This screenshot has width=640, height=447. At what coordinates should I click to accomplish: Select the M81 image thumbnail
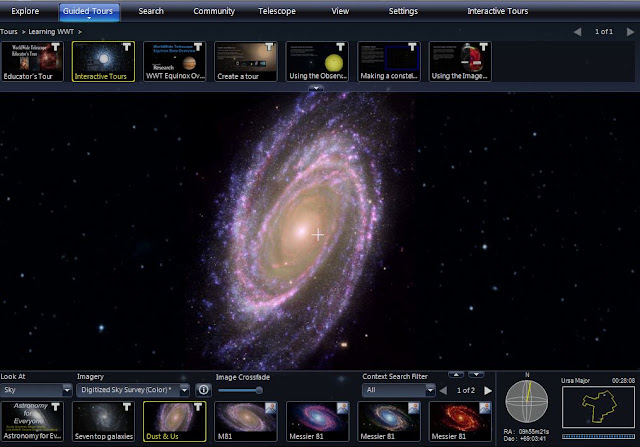[246, 421]
